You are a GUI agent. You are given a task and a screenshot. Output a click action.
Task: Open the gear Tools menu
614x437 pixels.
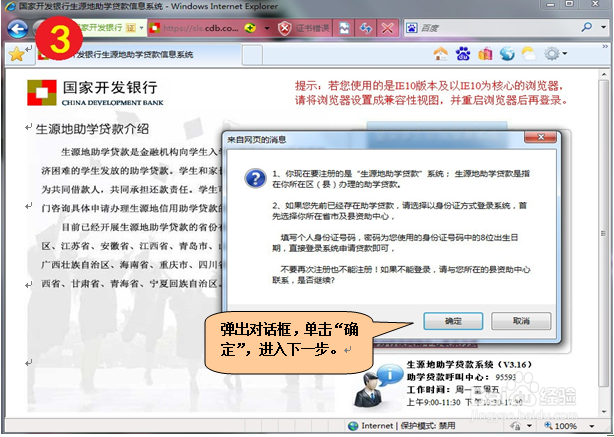click(x=555, y=54)
